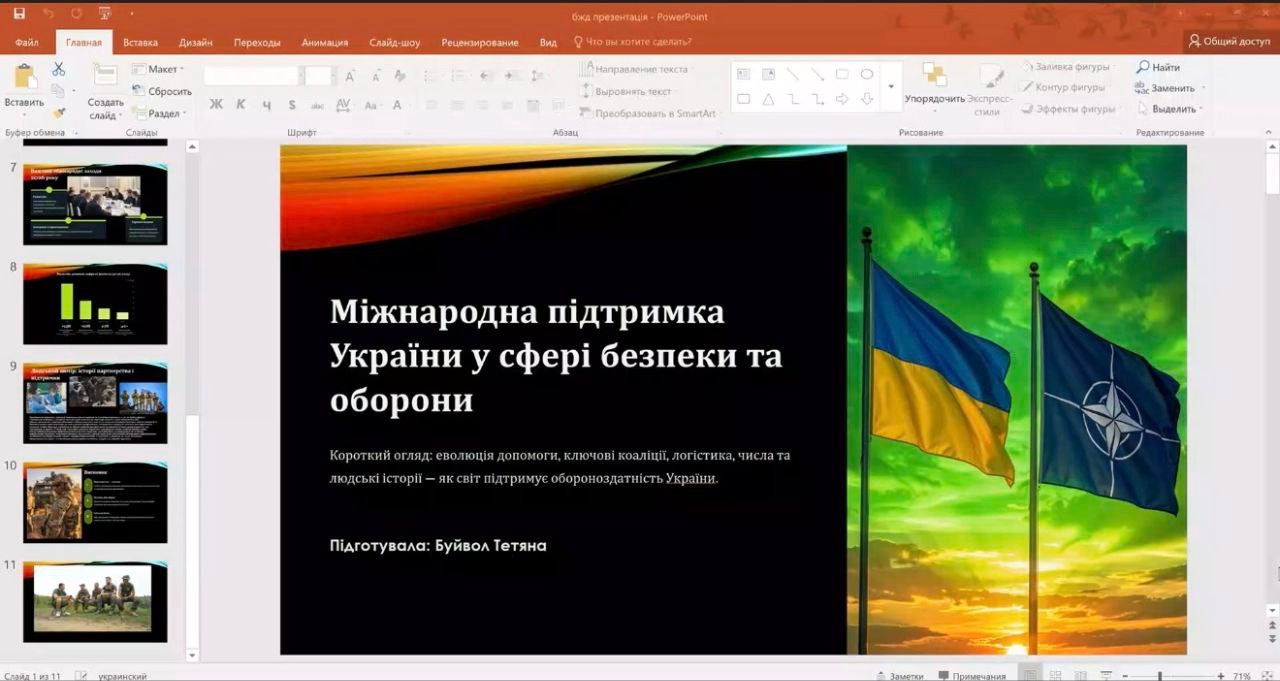Image resolution: width=1280 pixels, height=681 pixels.
Task: Switch to the Переходы tab
Action: tap(257, 42)
